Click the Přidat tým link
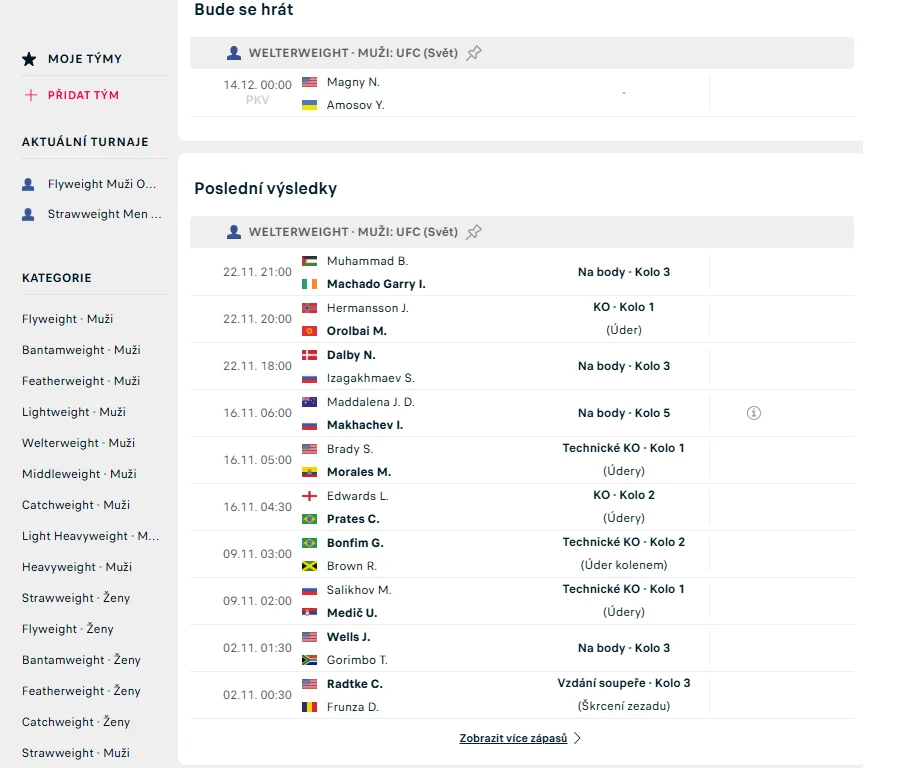 tap(83, 95)
